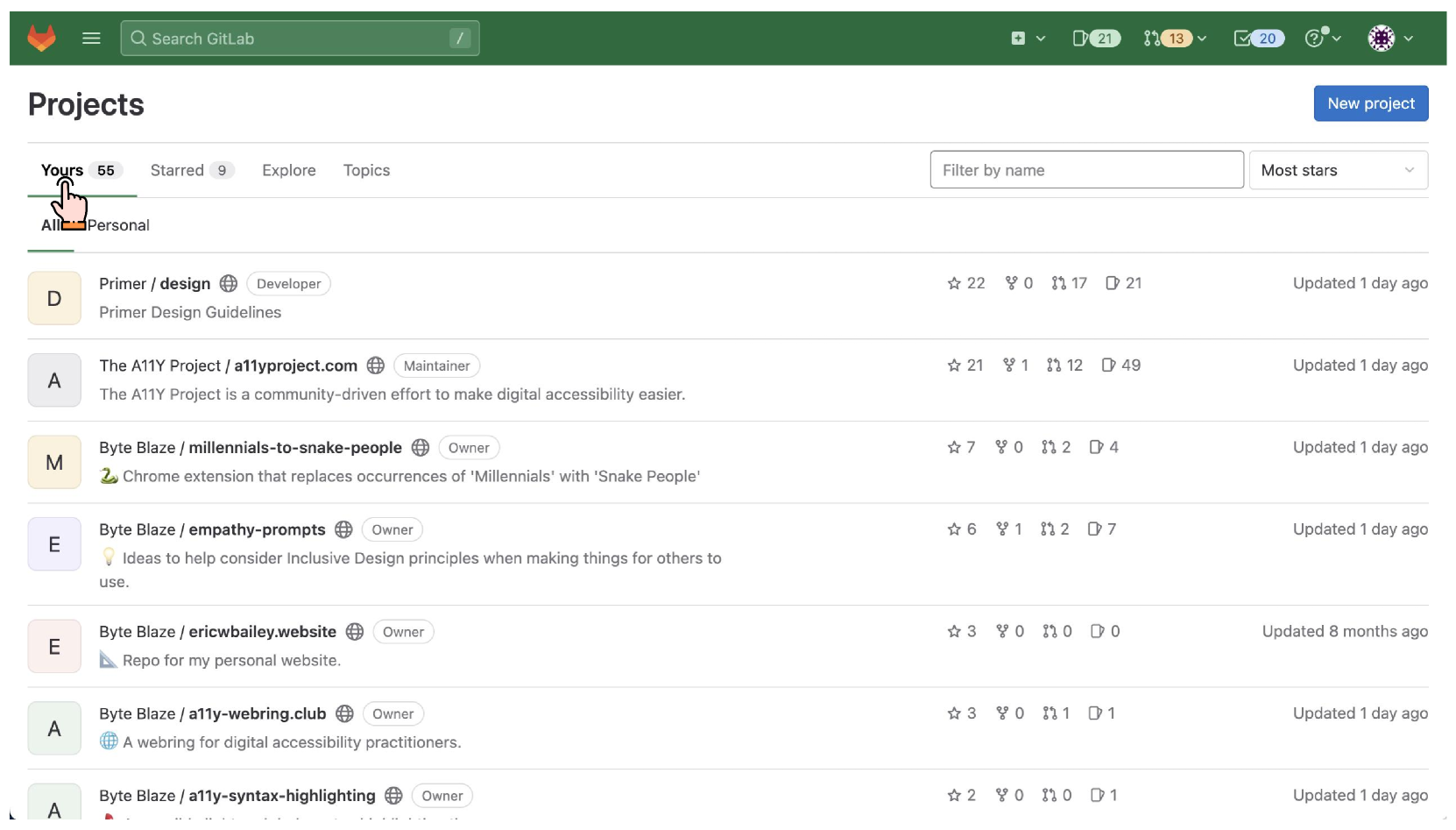1456x830 pixels.
Task: Open the help question mark menu
Action: pyautogui.click(x=1322, y=38)
